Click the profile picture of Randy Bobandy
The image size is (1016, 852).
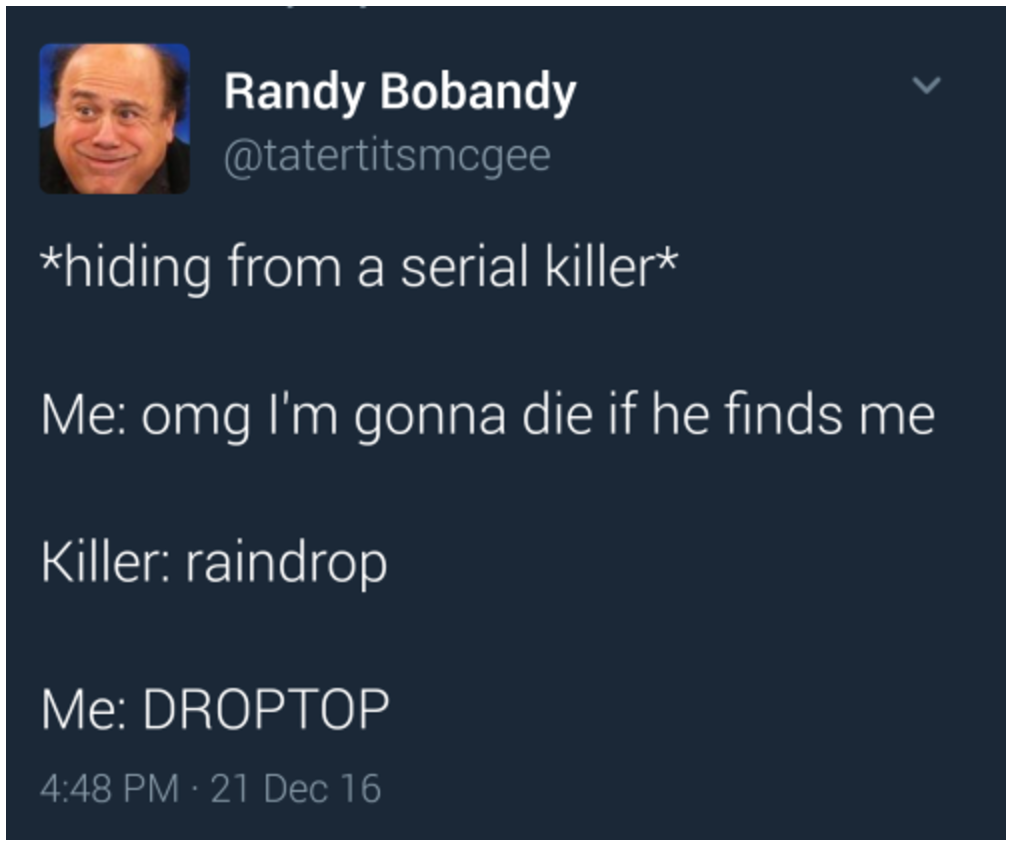point(115,119)
